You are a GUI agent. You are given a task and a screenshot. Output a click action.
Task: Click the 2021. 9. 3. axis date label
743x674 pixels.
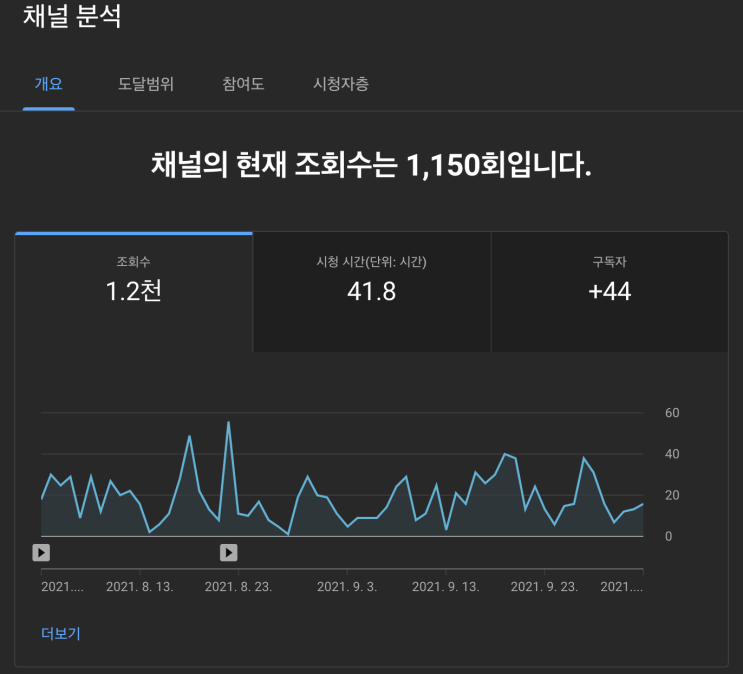347,587
